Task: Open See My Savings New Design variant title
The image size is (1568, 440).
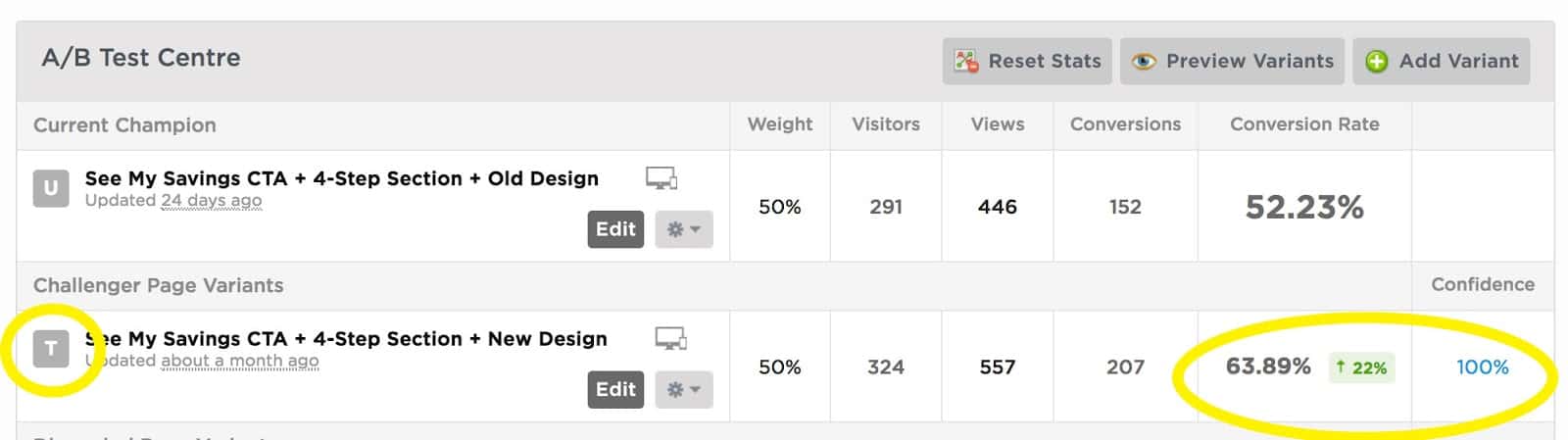Action: coord(346,338)
